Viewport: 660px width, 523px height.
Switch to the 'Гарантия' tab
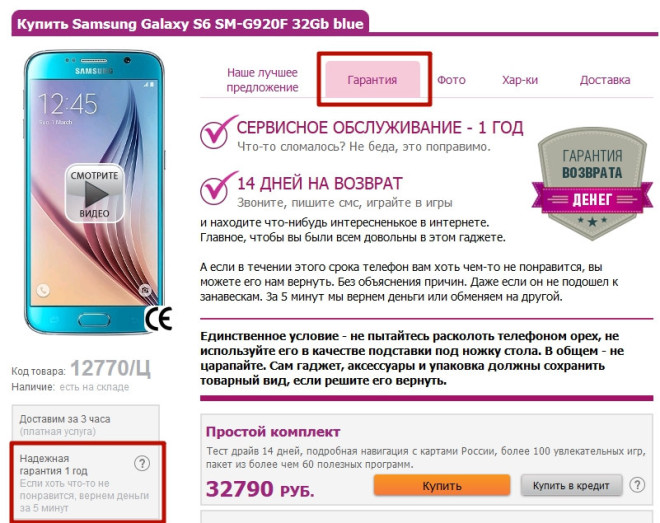pos(373,80)
